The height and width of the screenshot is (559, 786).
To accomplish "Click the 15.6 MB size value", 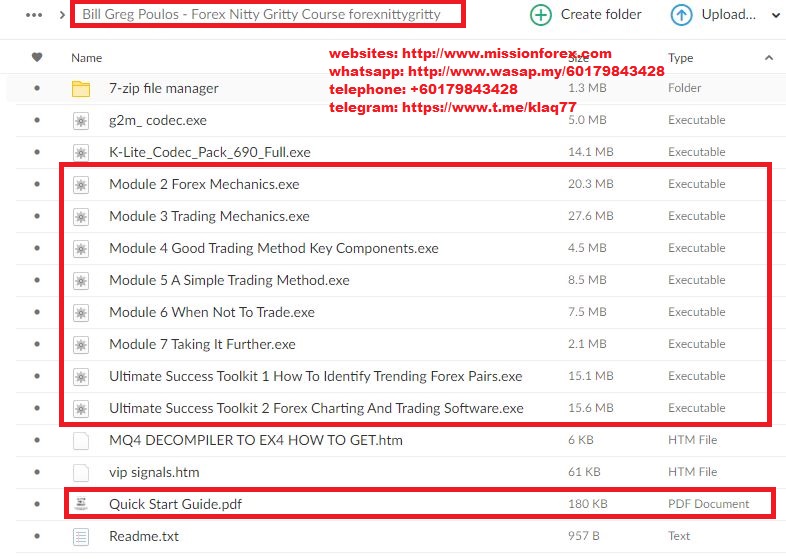I will click(591, 408).
